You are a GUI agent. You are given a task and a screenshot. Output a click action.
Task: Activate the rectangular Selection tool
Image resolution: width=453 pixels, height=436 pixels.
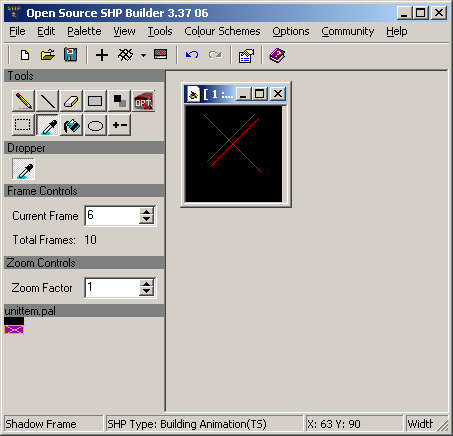click(23, 125)
